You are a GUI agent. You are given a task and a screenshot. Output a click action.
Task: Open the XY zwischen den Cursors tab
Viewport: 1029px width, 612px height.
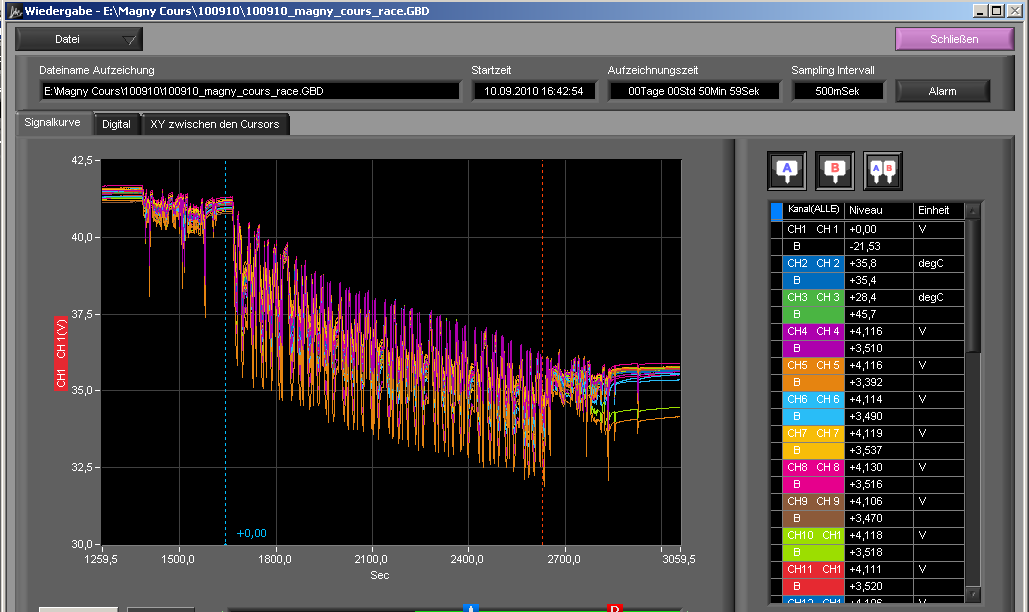214,125
